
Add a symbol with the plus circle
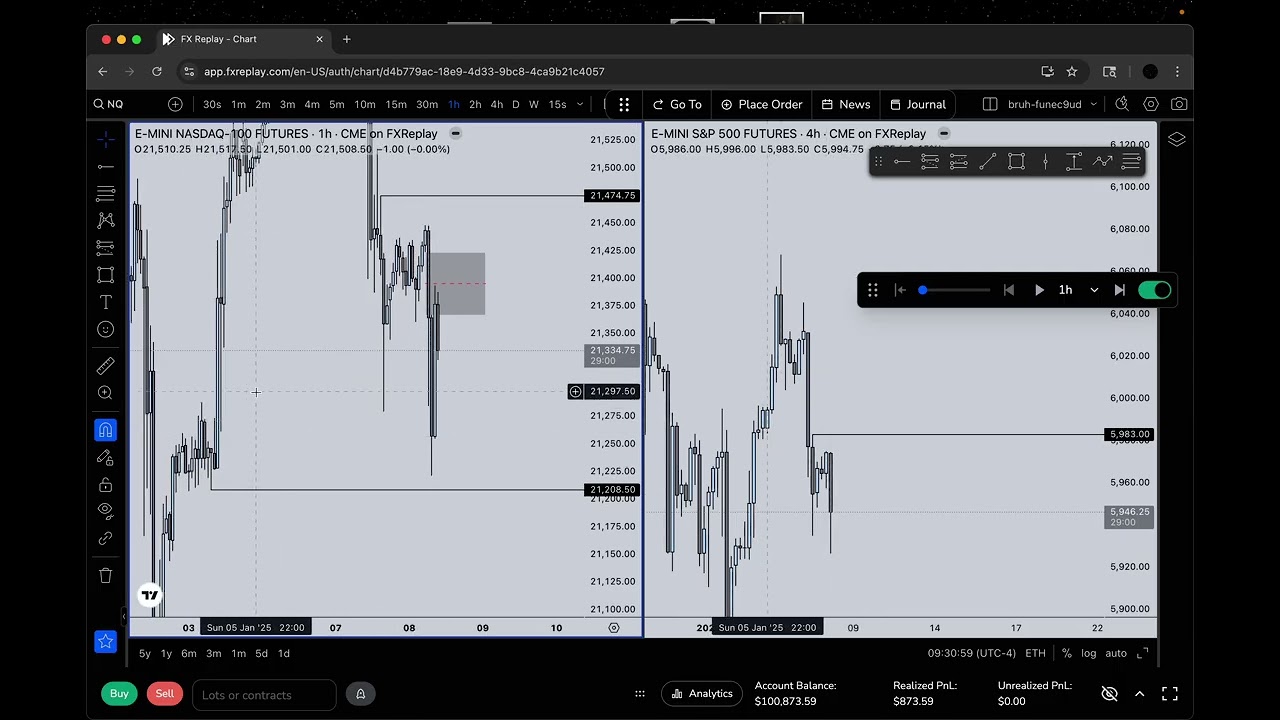(175, 104)
